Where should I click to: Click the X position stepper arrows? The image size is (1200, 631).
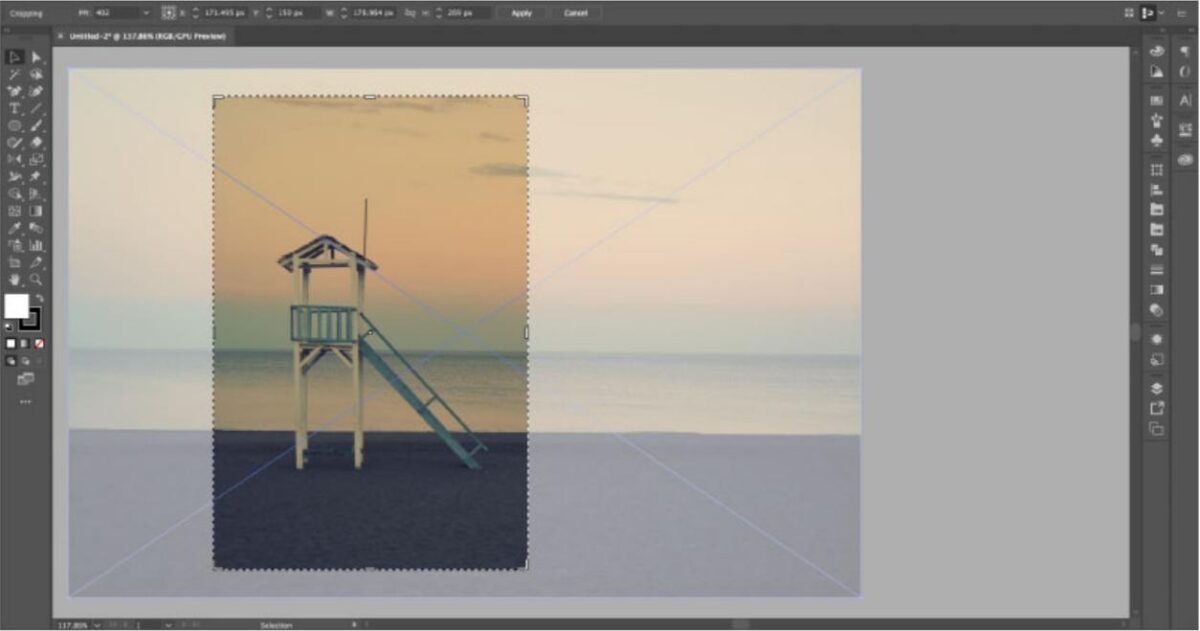tap(195, 13)
